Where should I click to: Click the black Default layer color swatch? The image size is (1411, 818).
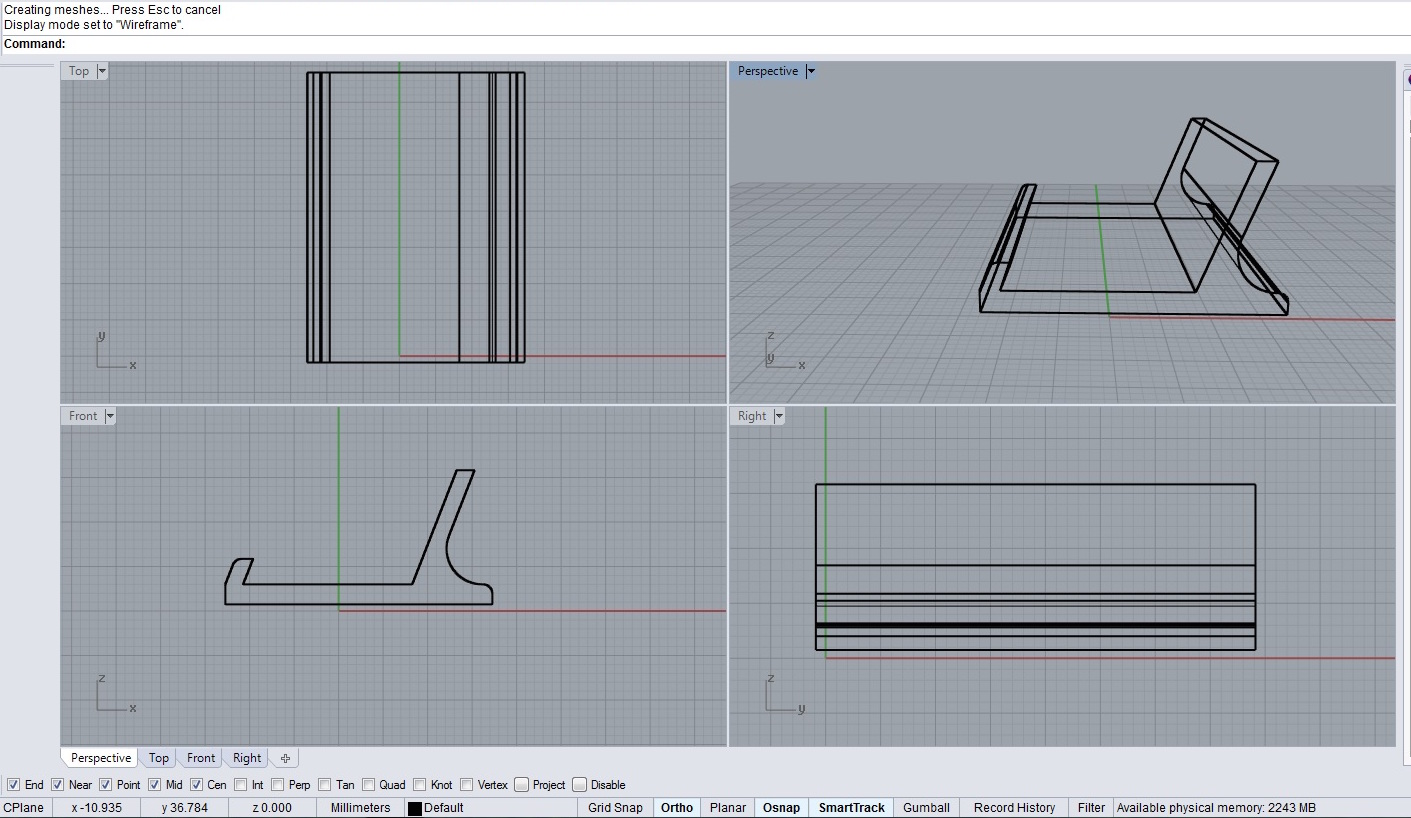pos(414,808)
